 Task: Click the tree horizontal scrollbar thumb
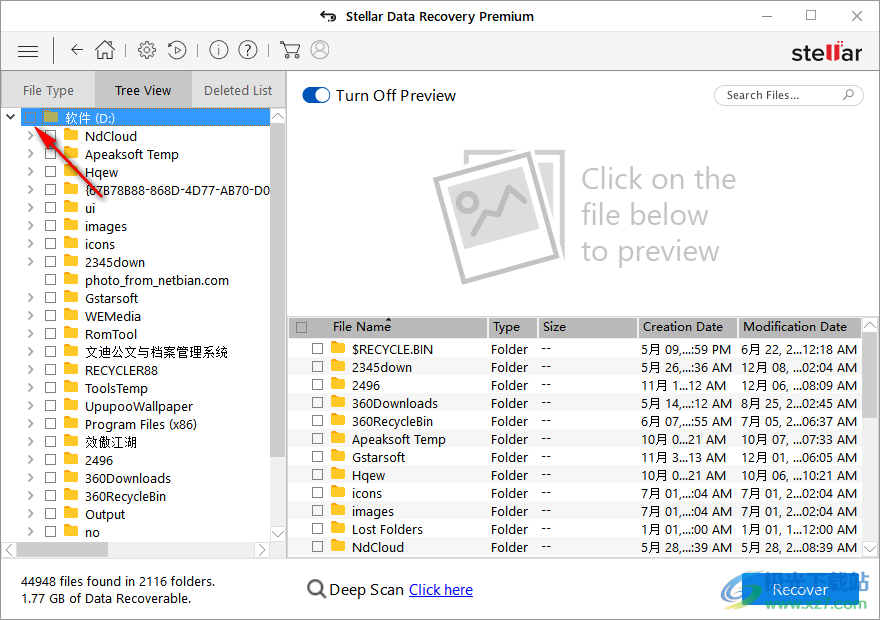pyautogui.click(x=62, y=549)
